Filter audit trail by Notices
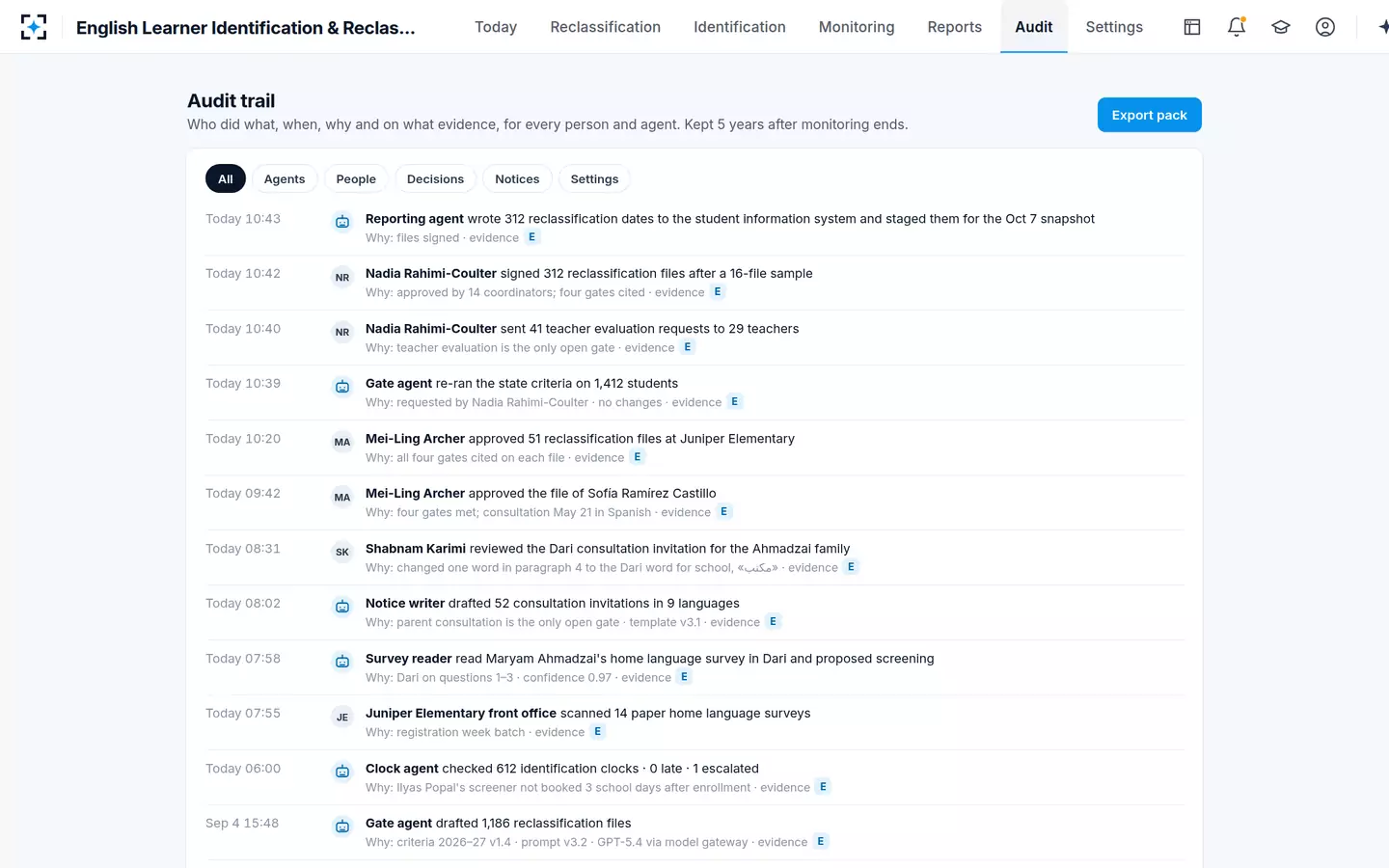The image size is (1389, 868). coord(517,179)
